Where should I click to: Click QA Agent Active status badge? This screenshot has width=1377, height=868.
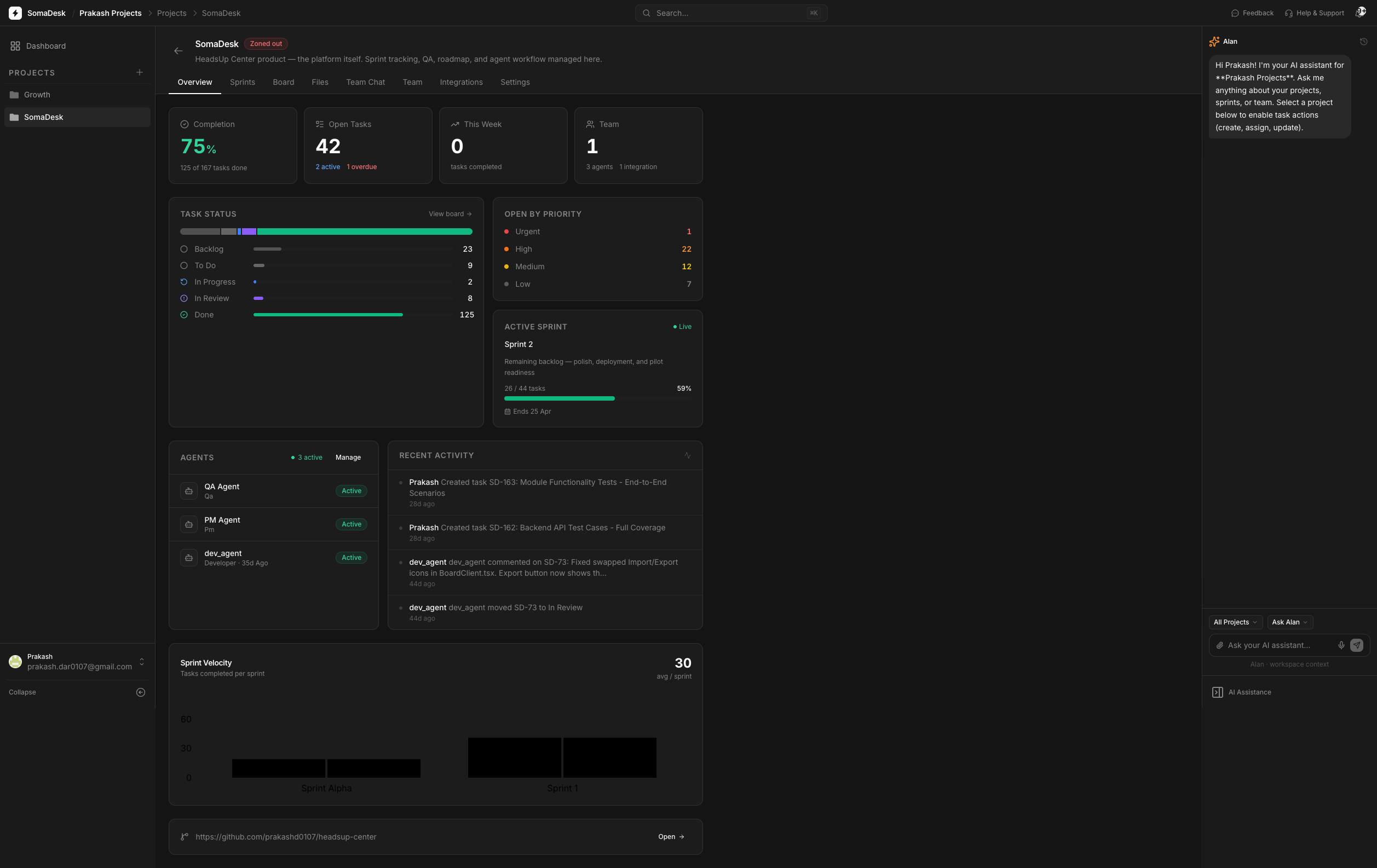[351, 491]
